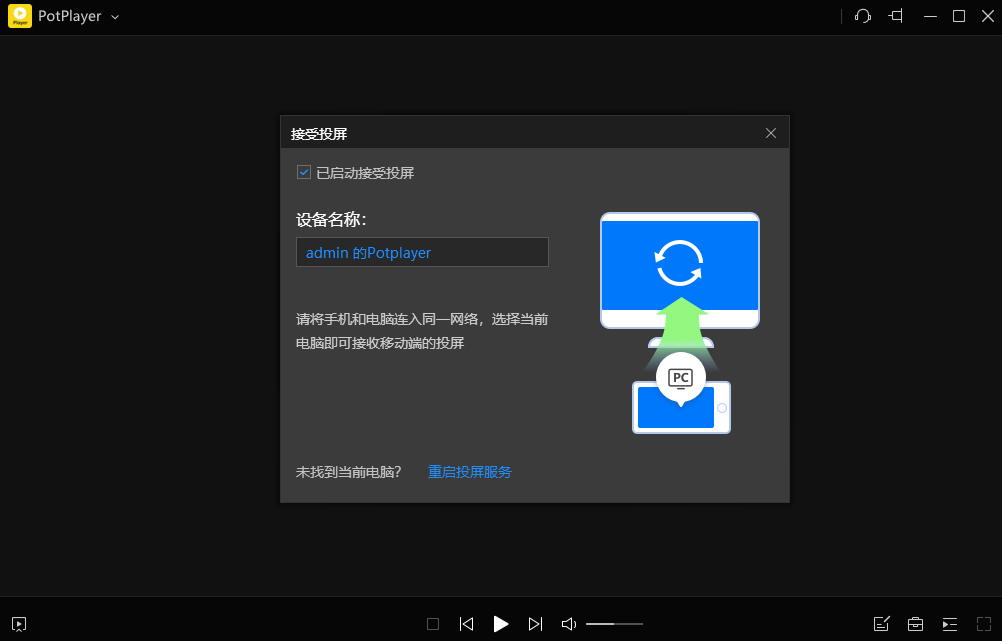This screenshot has height=641, width=1002.
Task: Enter fullscreen using the bottom-right icon
Action: pos(984,623)
